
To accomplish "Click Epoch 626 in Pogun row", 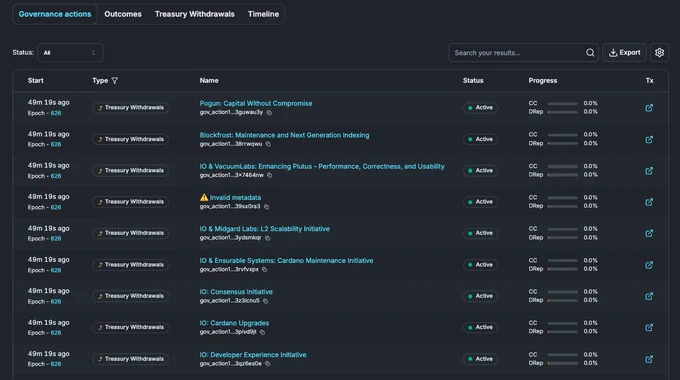I will 56,113.
